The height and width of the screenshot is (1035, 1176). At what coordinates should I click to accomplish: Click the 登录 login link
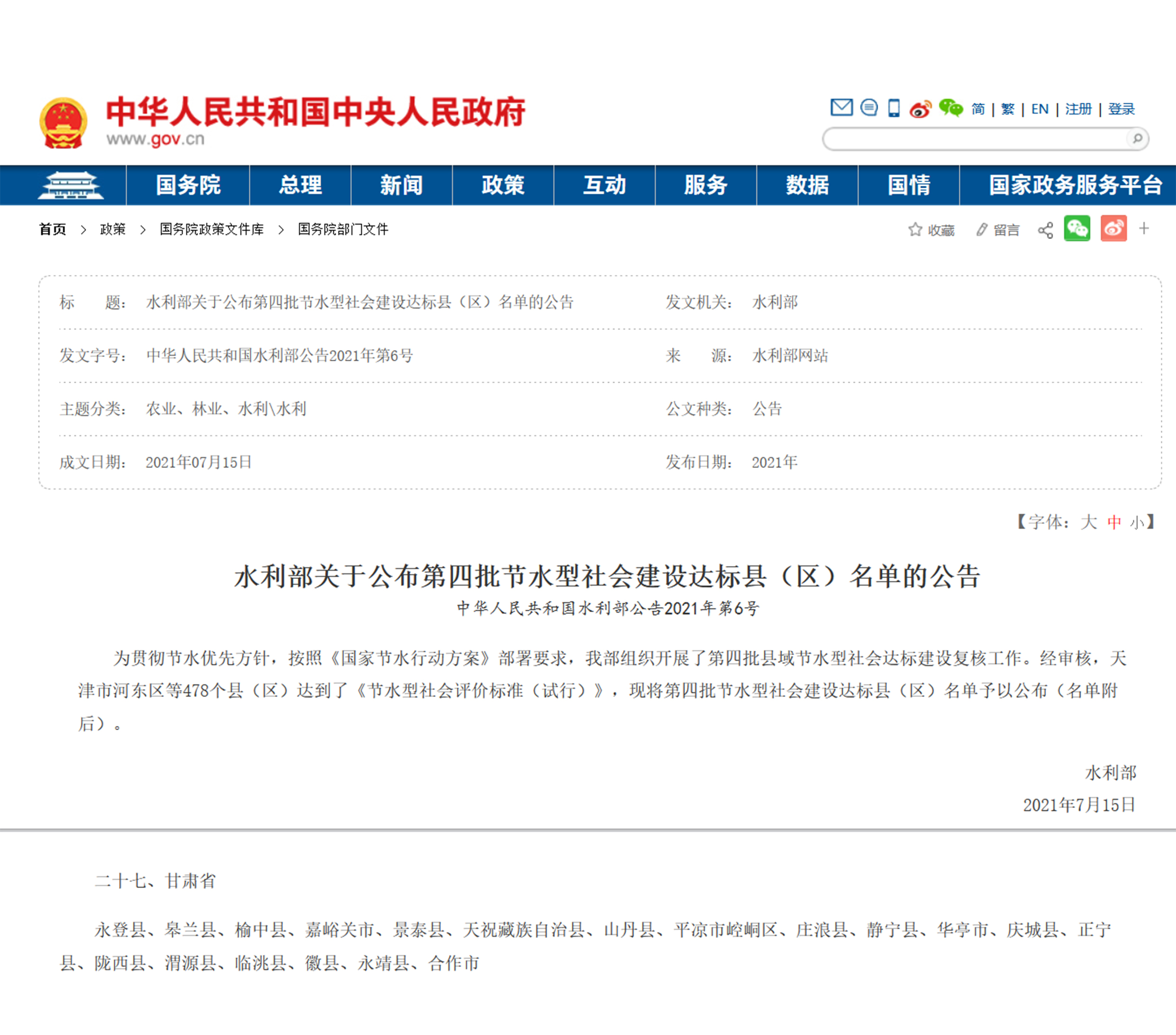point(1121,109)
